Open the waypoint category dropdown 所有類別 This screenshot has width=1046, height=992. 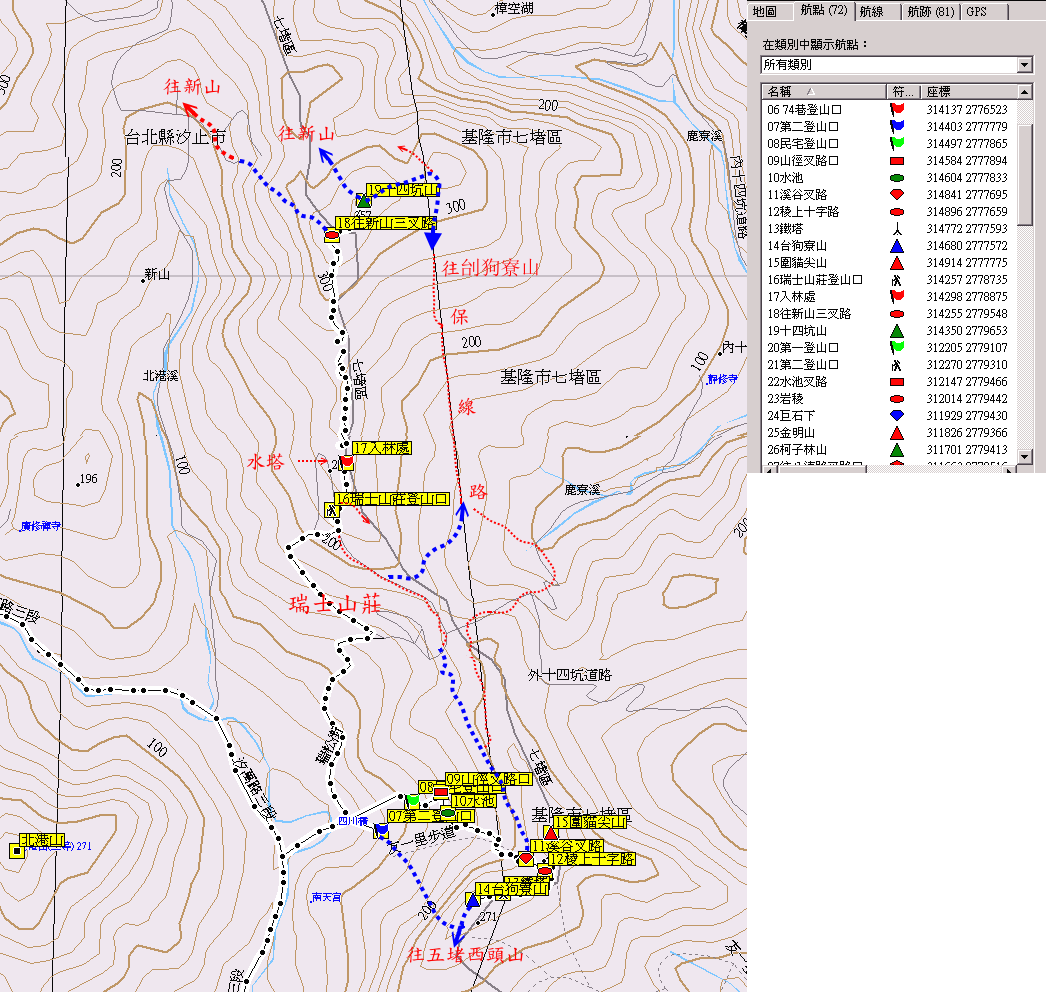pos(1023,65)
